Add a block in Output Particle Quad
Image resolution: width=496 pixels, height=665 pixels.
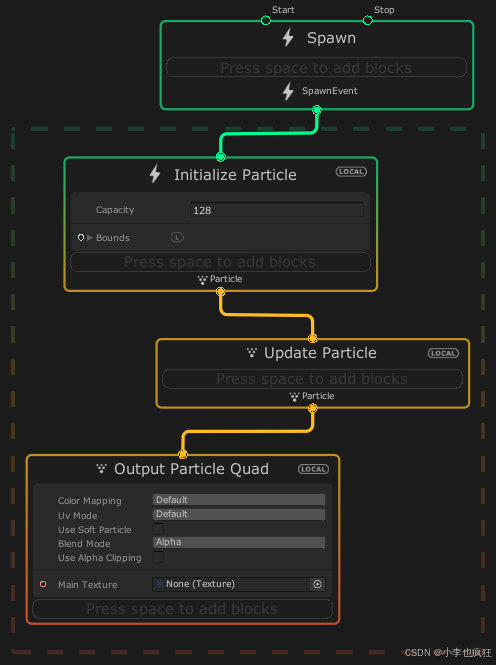(183, 609)
